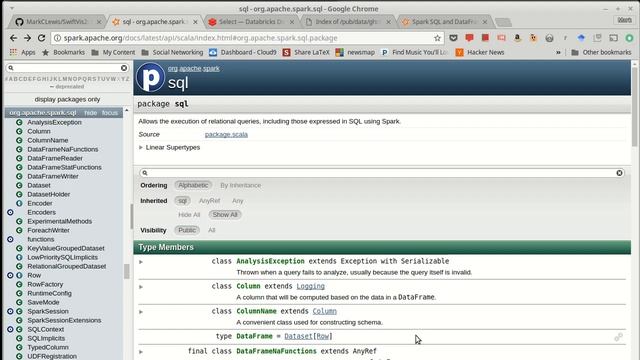Switch to the Spark SQL and DataFrames tab
The width and height of the screenshot is (640, 360).
[444, 22]
